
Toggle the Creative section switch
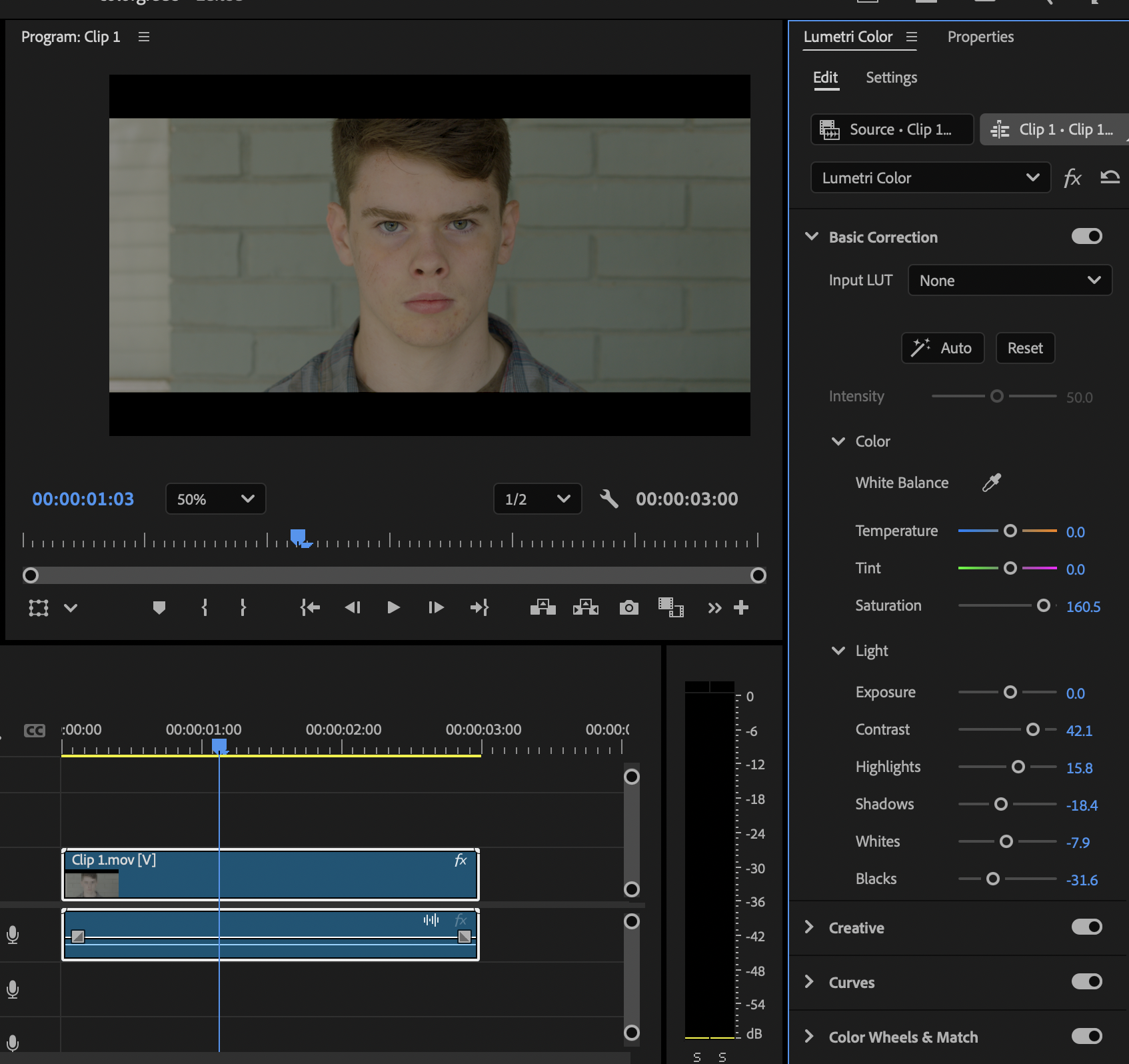[1087, 927]
